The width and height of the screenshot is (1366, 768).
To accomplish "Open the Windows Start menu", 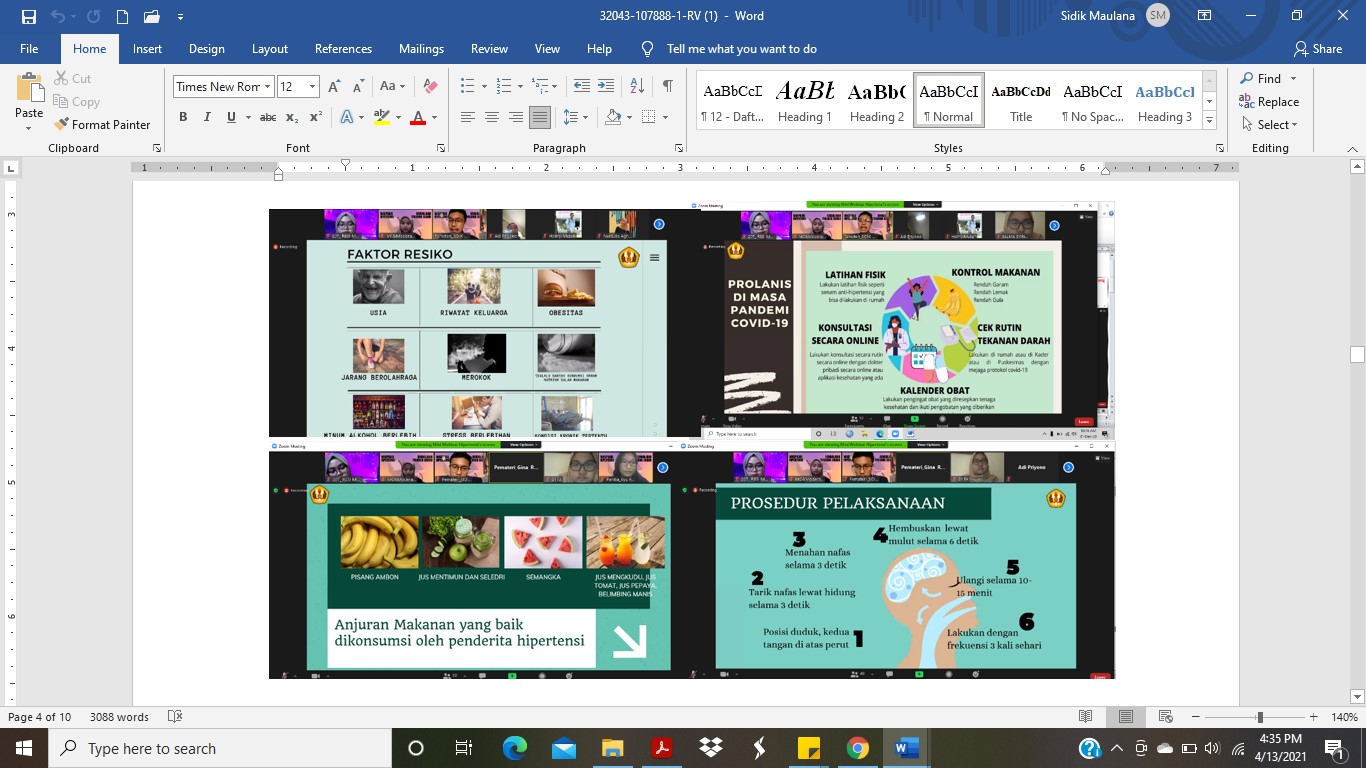I will point(23,748).
